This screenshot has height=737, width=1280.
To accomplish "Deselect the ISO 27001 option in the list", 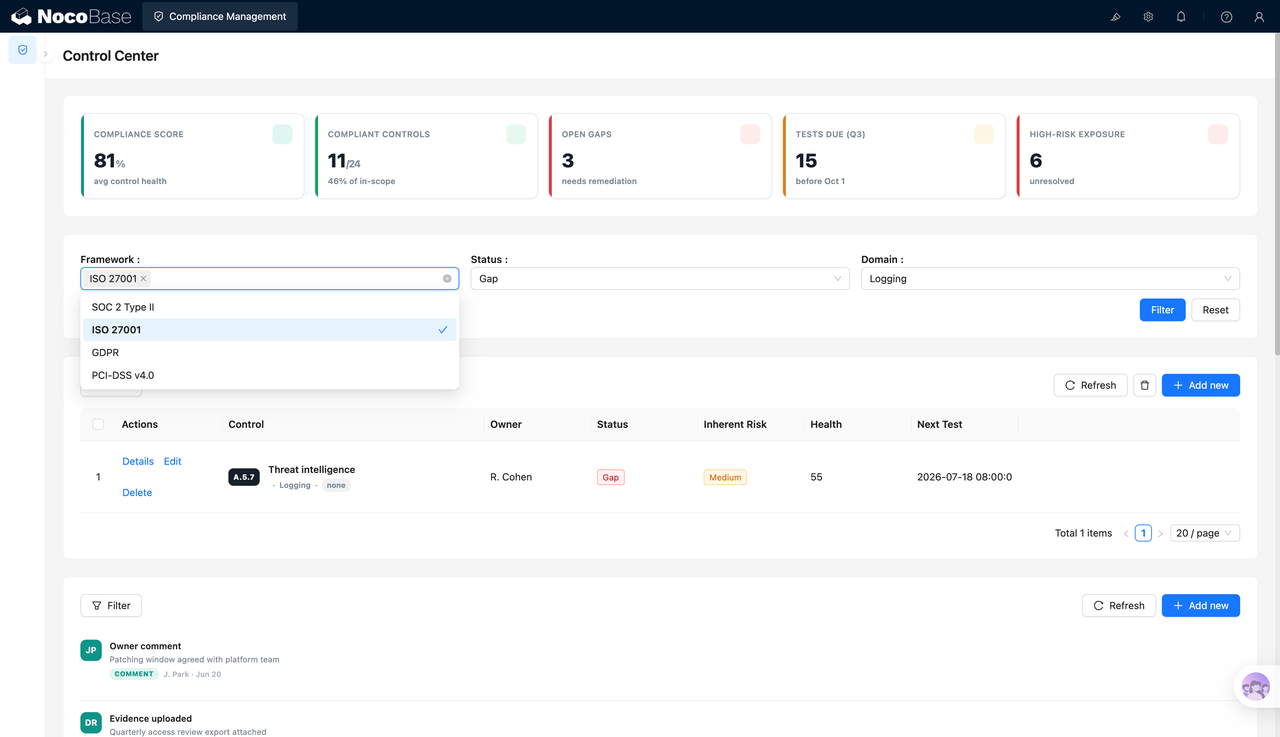I will coord(269,330).
